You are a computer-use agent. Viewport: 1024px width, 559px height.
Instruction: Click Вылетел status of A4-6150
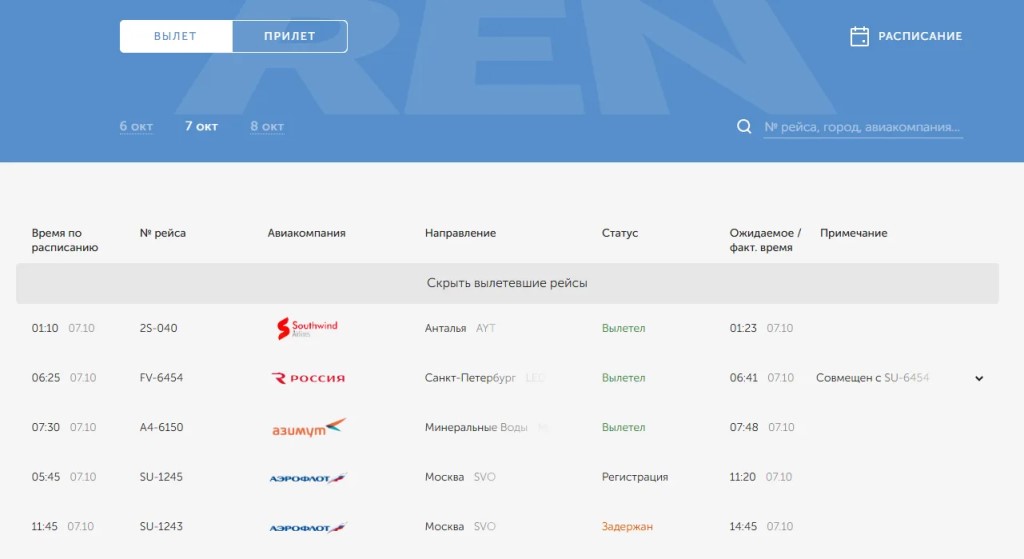(x=623, y=427)
